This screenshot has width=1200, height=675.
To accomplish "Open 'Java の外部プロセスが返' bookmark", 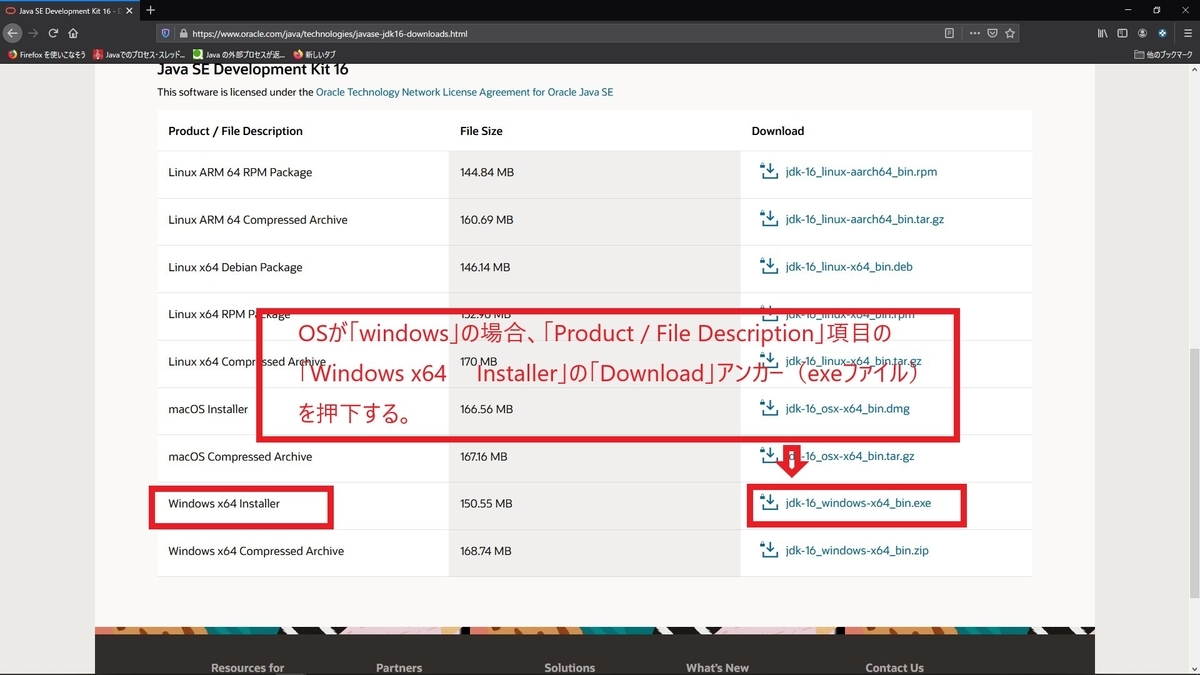I will (240, 54).
